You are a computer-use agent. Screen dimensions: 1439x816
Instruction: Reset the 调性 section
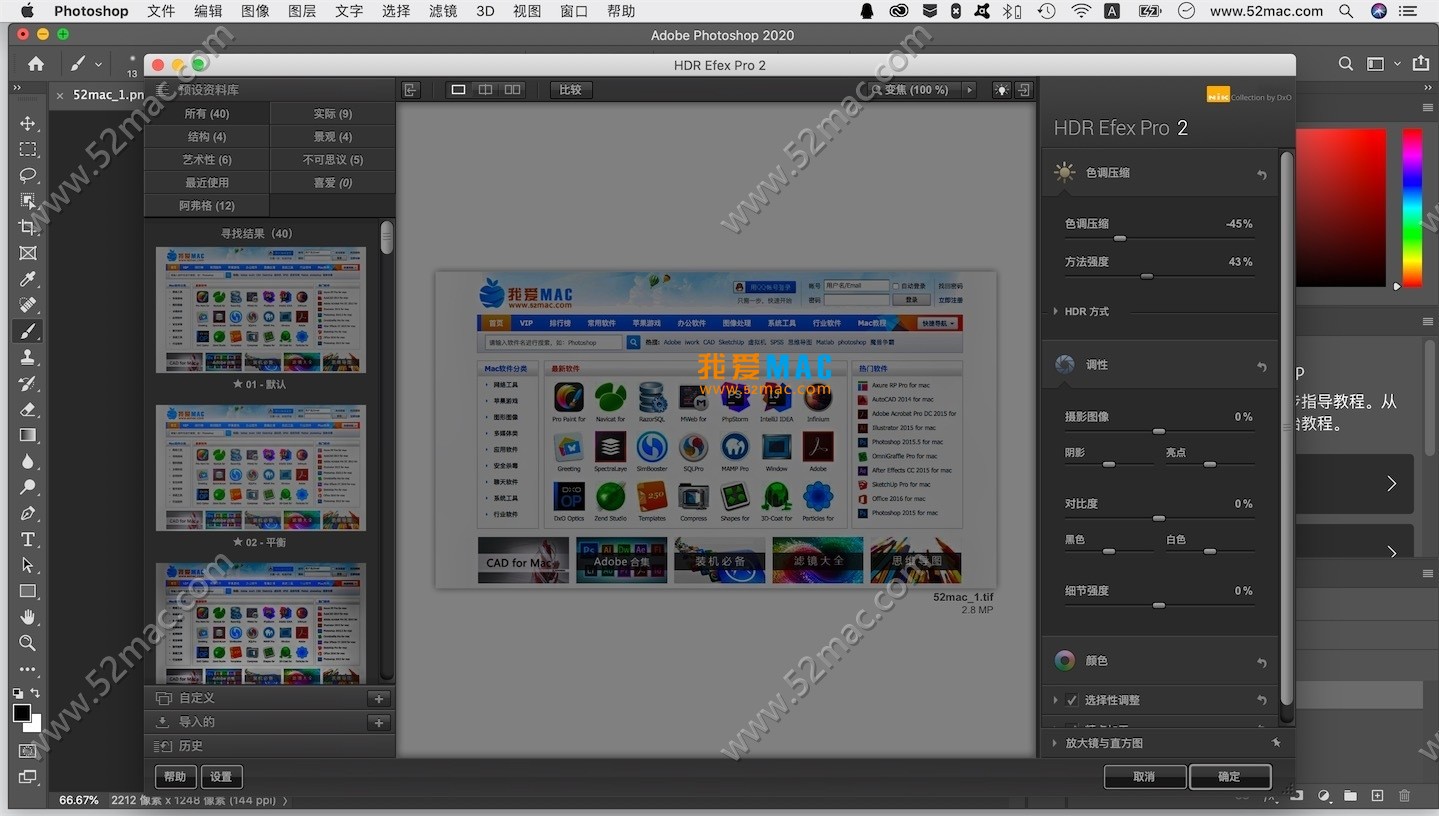1262,367
